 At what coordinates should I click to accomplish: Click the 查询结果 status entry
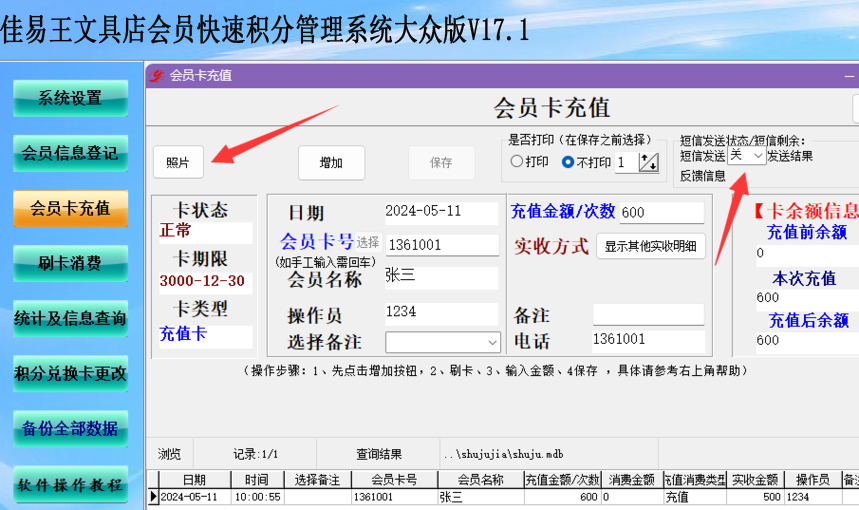[379, 454]
